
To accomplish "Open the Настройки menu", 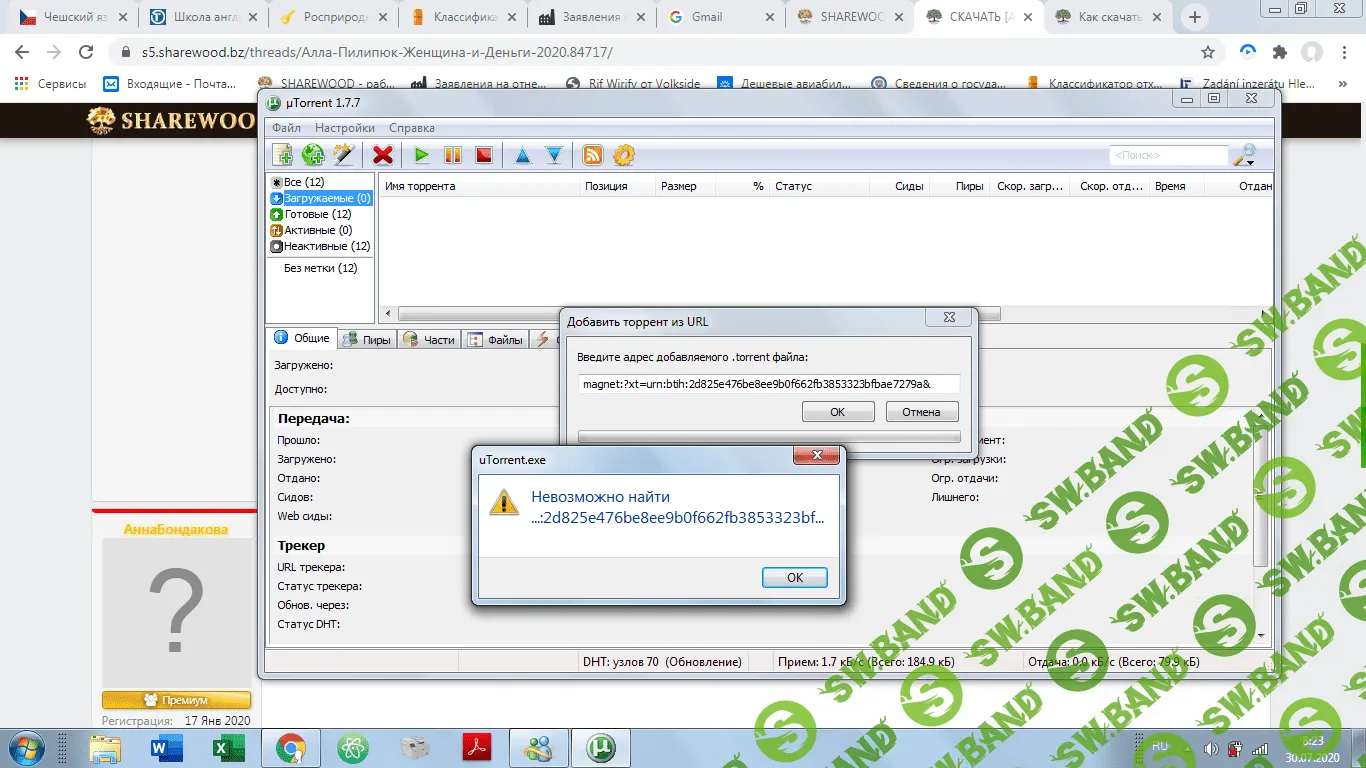I will click(345, 128).
